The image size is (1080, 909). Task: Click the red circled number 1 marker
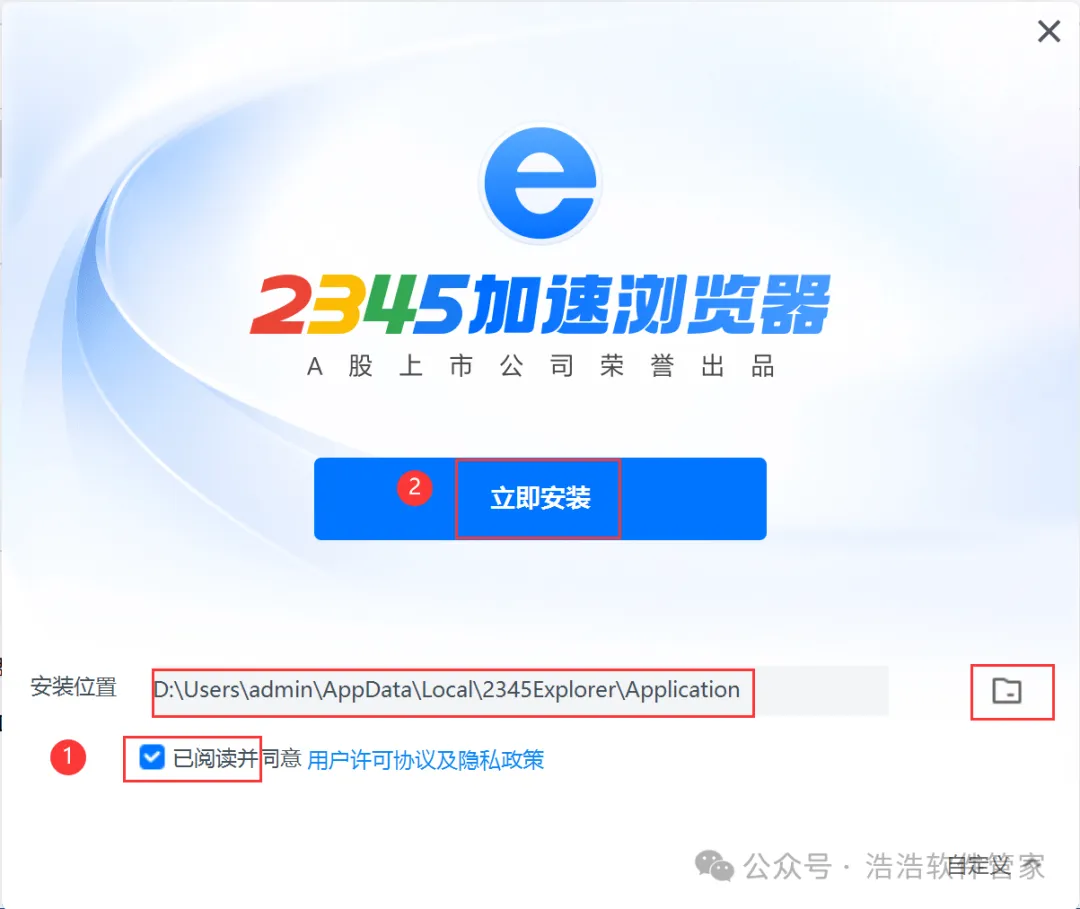[x=68, y=757]
